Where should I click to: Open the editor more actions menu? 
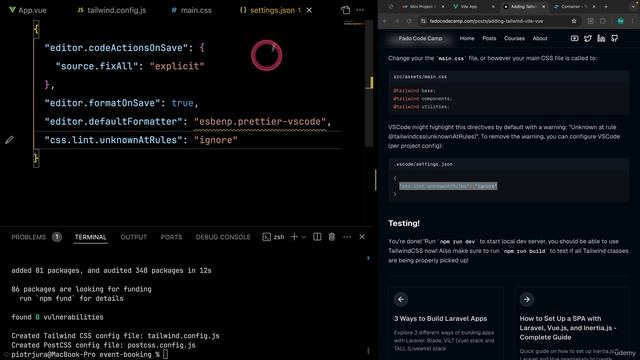point(360,10)
